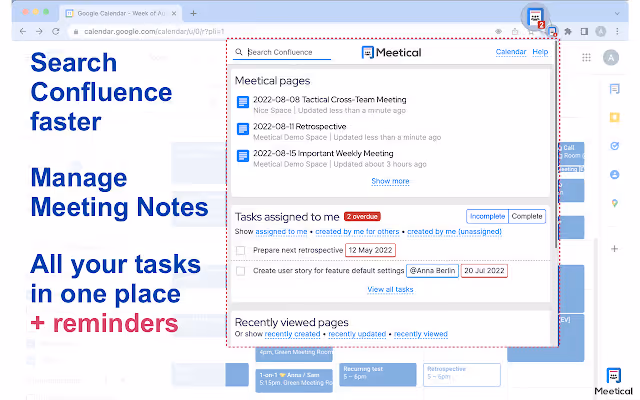Image resolution: width=640 pixels, height=400 pixels.
Task: Open the Help link in the Meetical popup
Action: [540, 52]
